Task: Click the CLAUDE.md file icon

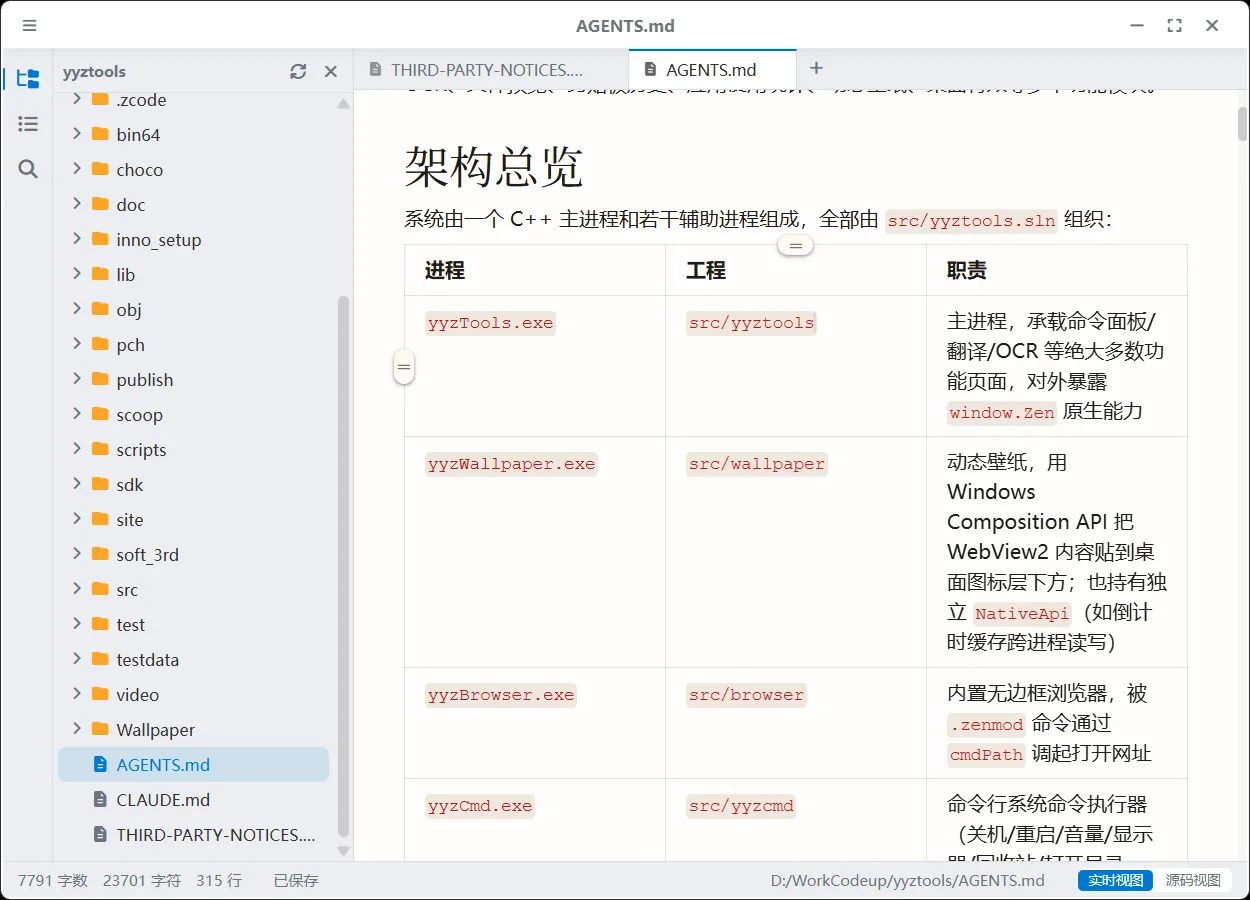Action: (x=99, y=799)
